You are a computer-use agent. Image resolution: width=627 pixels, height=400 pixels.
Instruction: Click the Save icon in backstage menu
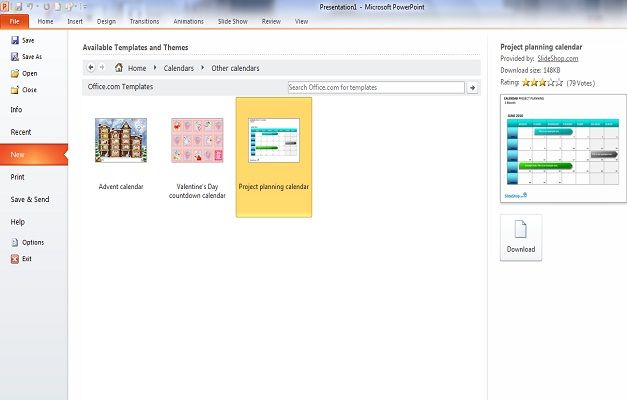pyautogui.click(x=15, y=40)
